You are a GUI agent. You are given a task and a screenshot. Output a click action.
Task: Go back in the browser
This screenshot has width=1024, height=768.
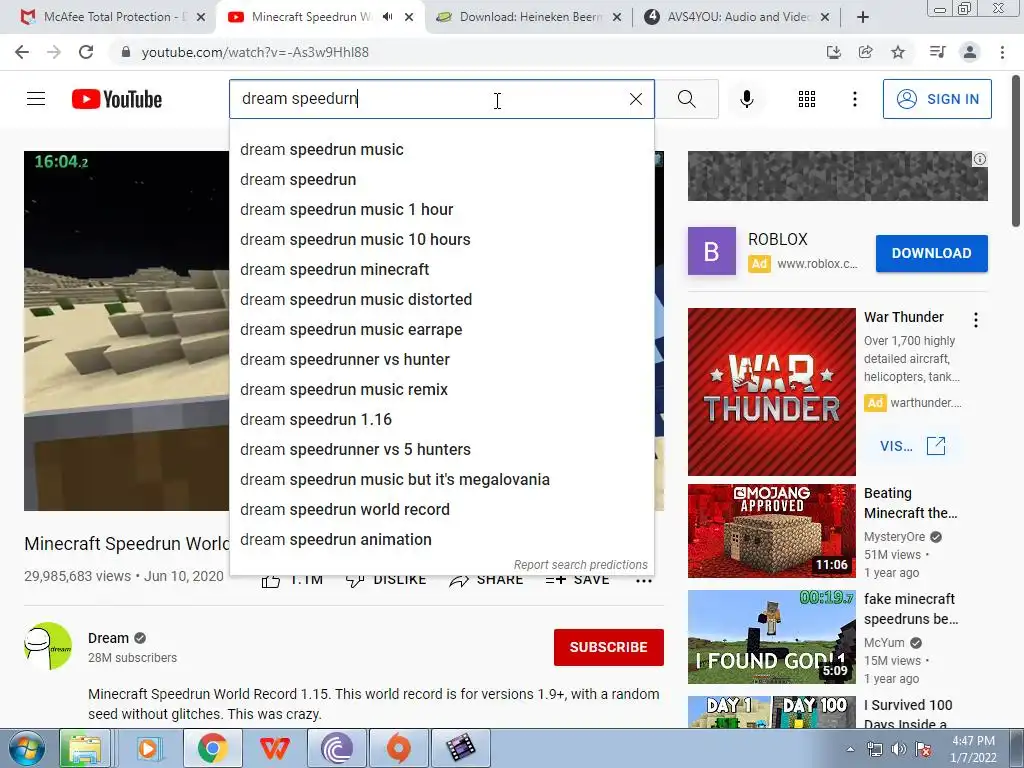click(x=22, y=52)
